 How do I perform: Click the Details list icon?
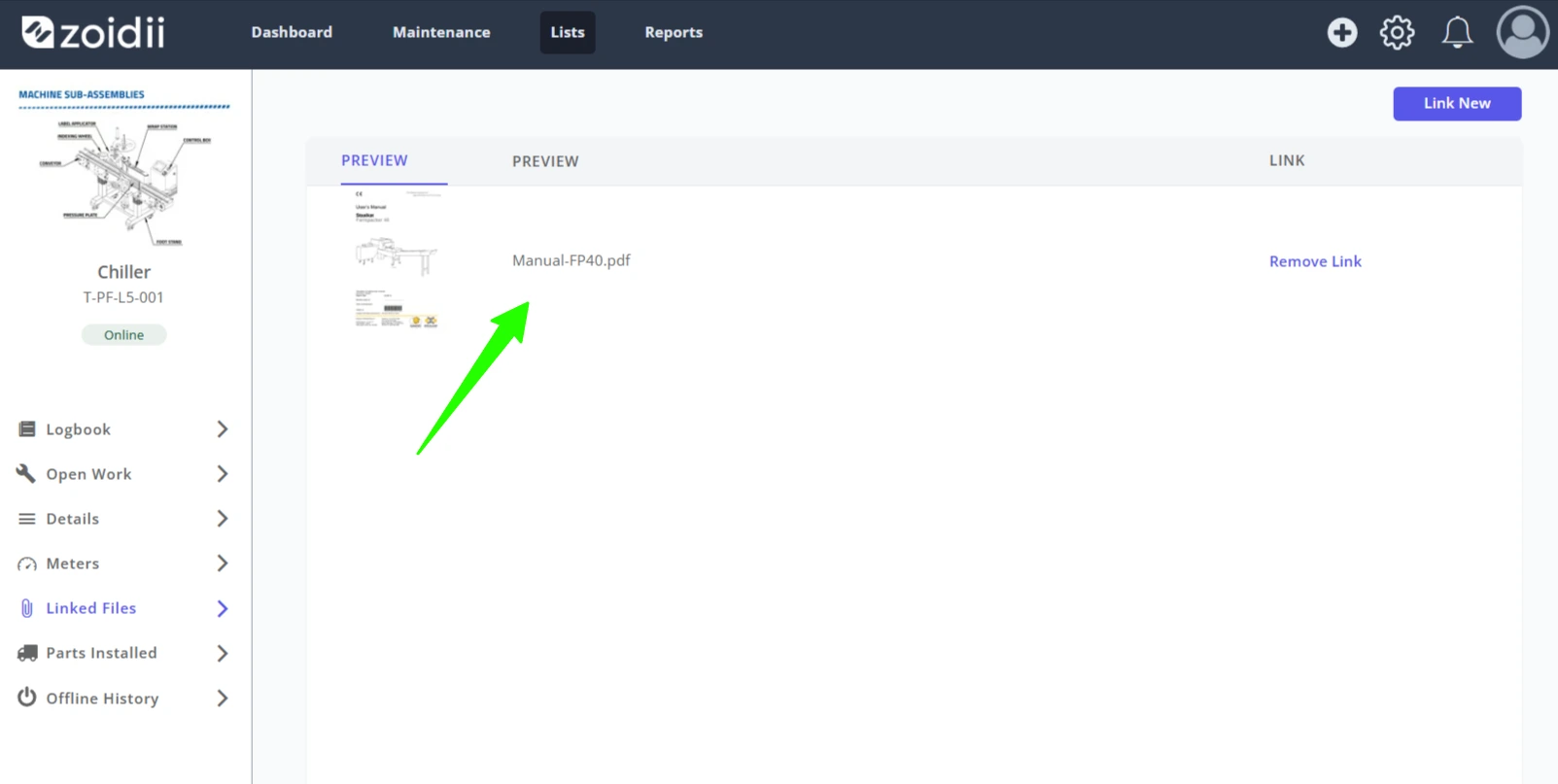pyautogui.click(x=27, y=519)
